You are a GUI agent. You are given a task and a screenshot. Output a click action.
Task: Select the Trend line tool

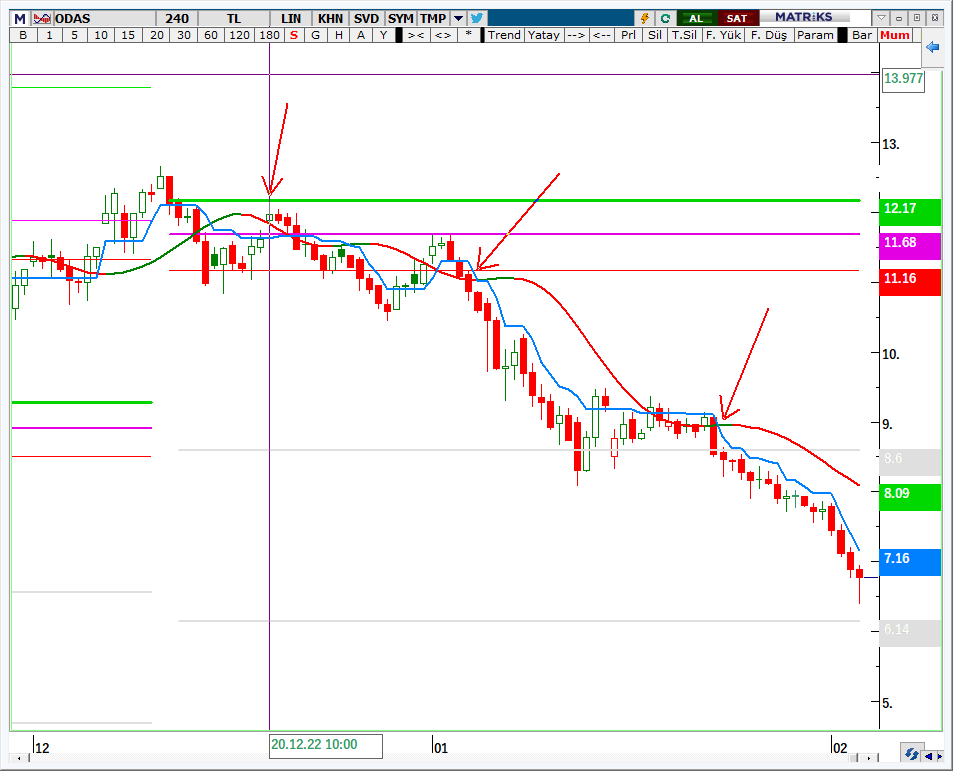504,35
